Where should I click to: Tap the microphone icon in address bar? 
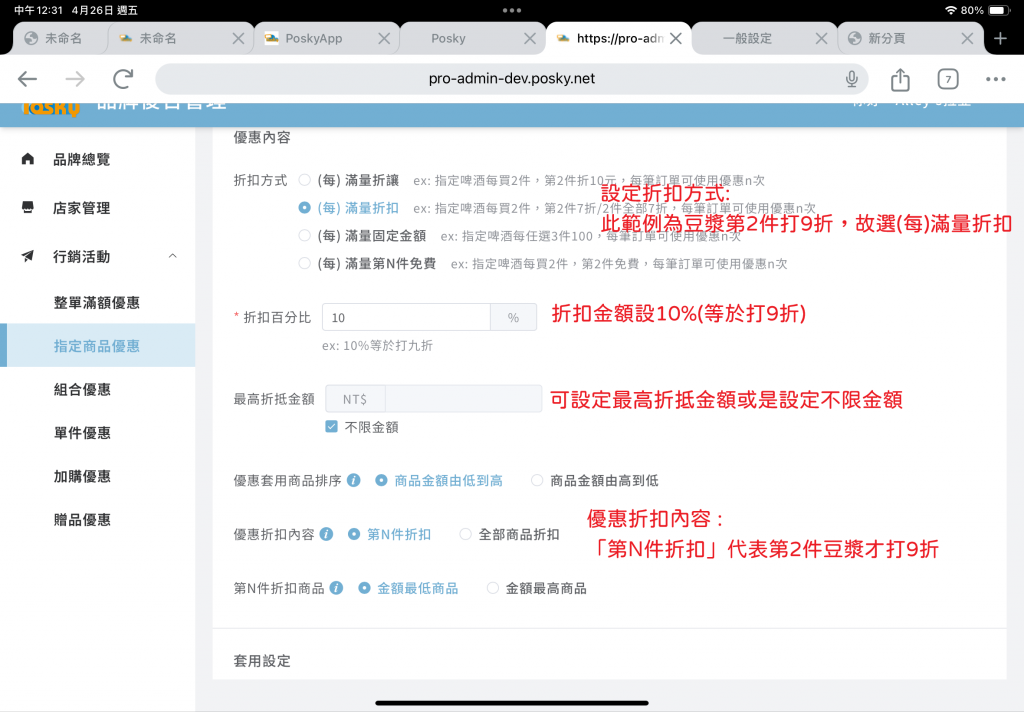[852, 79]
